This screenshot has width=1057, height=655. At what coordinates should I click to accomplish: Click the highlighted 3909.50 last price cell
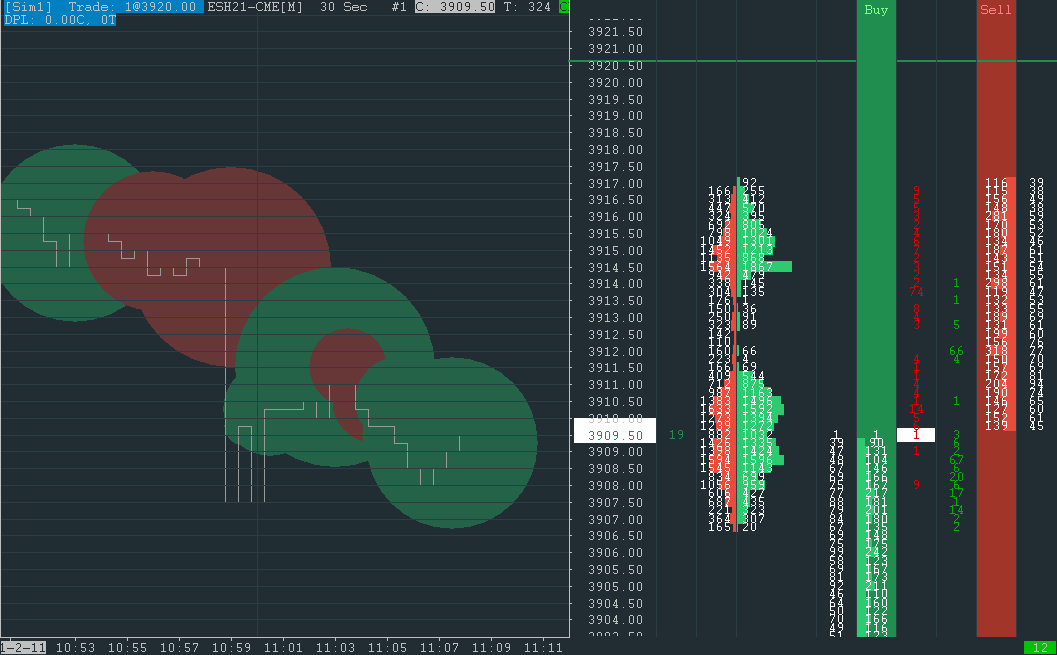[615, 431]
